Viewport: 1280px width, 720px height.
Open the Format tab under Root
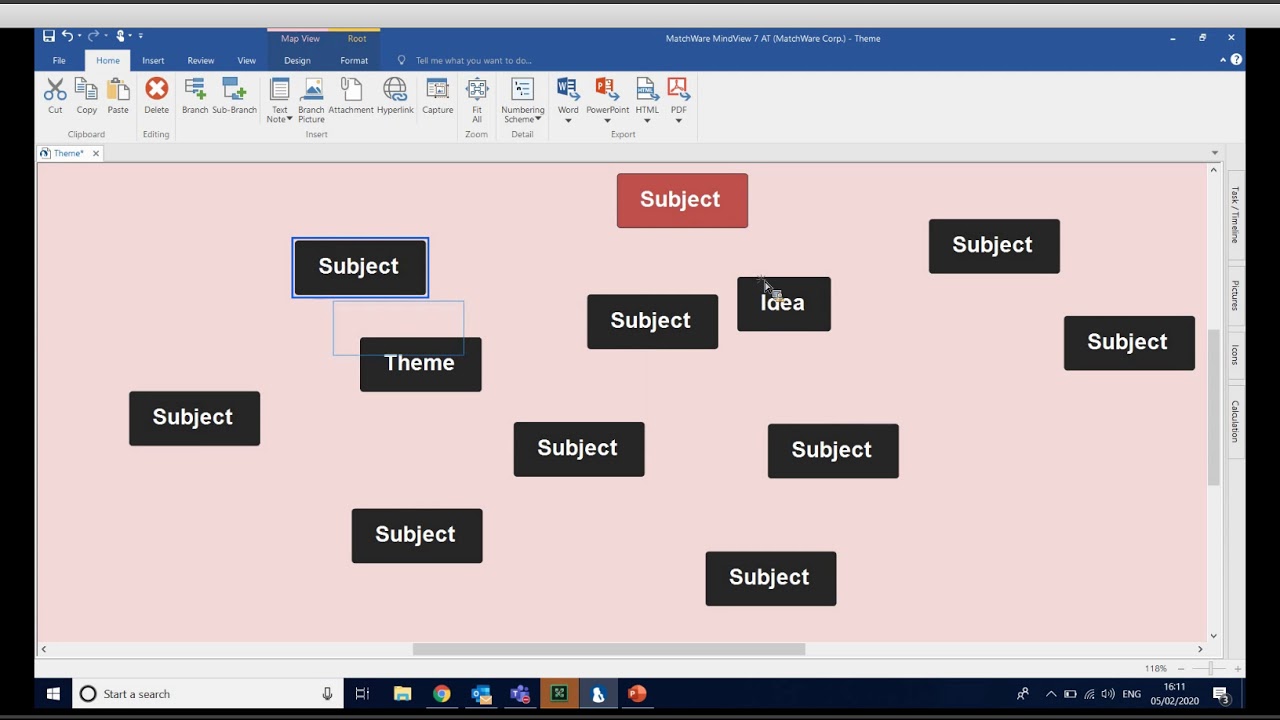354,60
